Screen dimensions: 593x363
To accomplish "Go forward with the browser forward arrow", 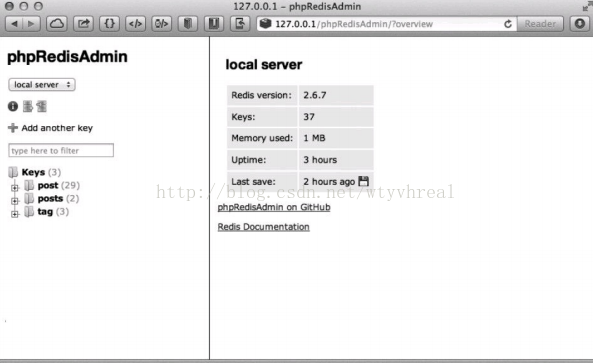I will click(x=32, y=24).
